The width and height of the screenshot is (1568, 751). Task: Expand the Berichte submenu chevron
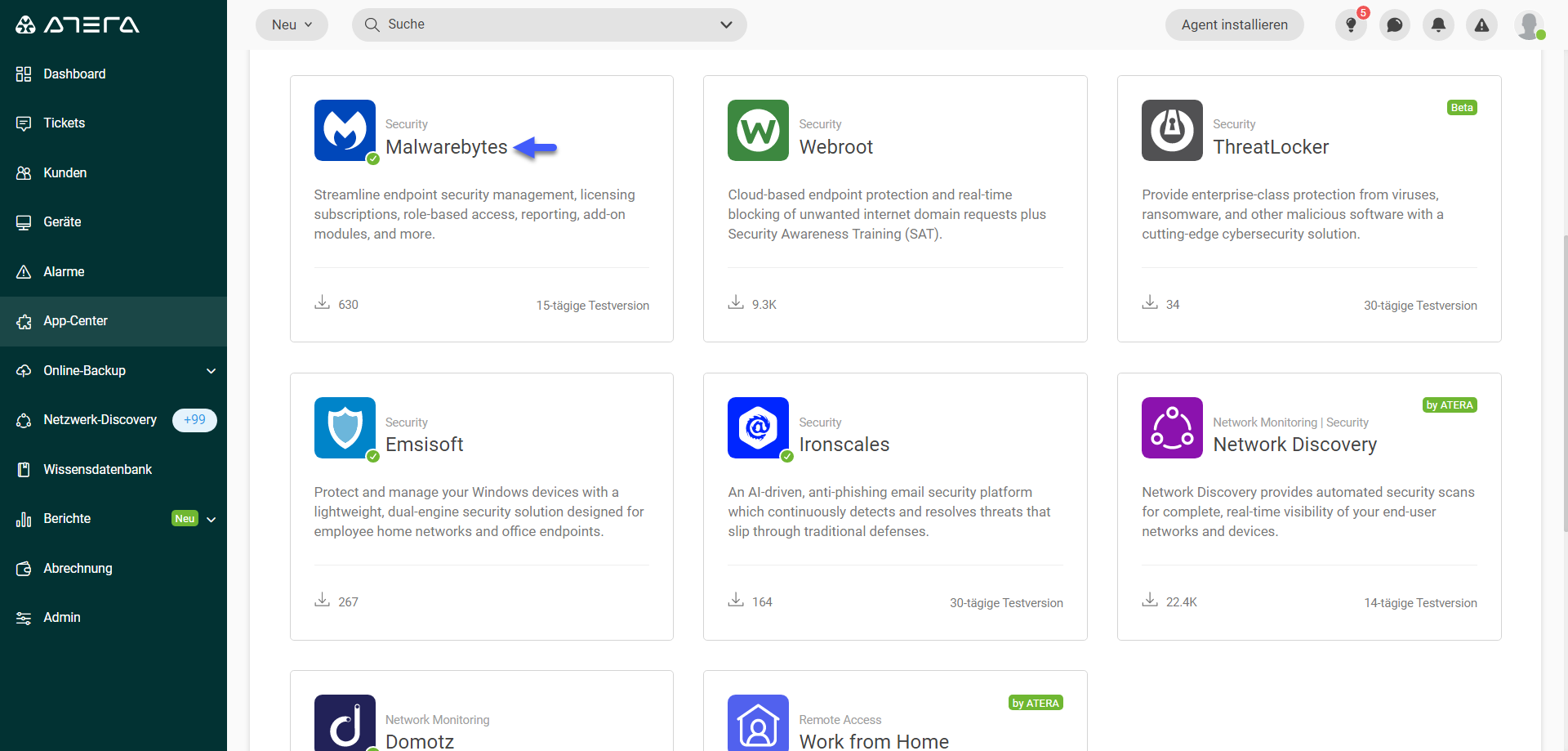click(212, 519)
